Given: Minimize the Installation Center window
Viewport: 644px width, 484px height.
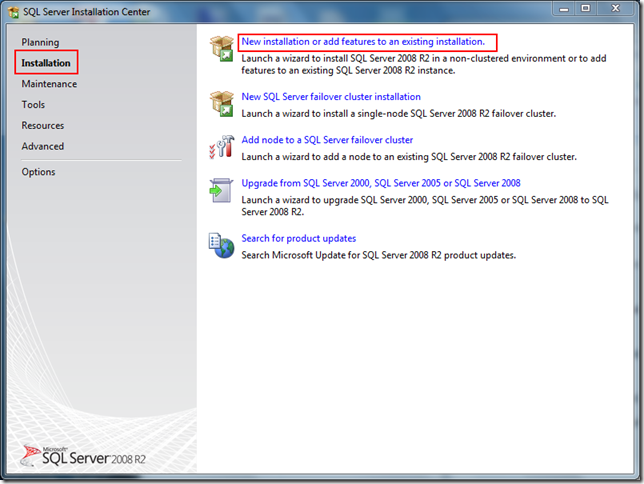Looking at the screenshot, I should 564,9.
